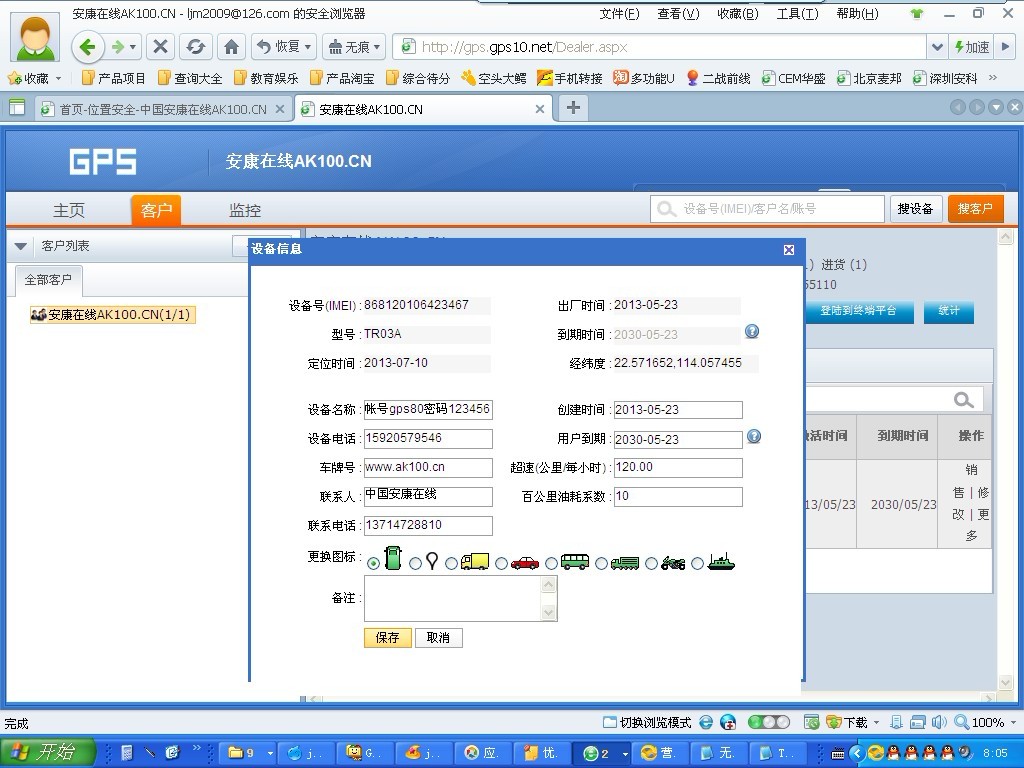
Task: Click the 保存 button
Action: coord(387,637)
